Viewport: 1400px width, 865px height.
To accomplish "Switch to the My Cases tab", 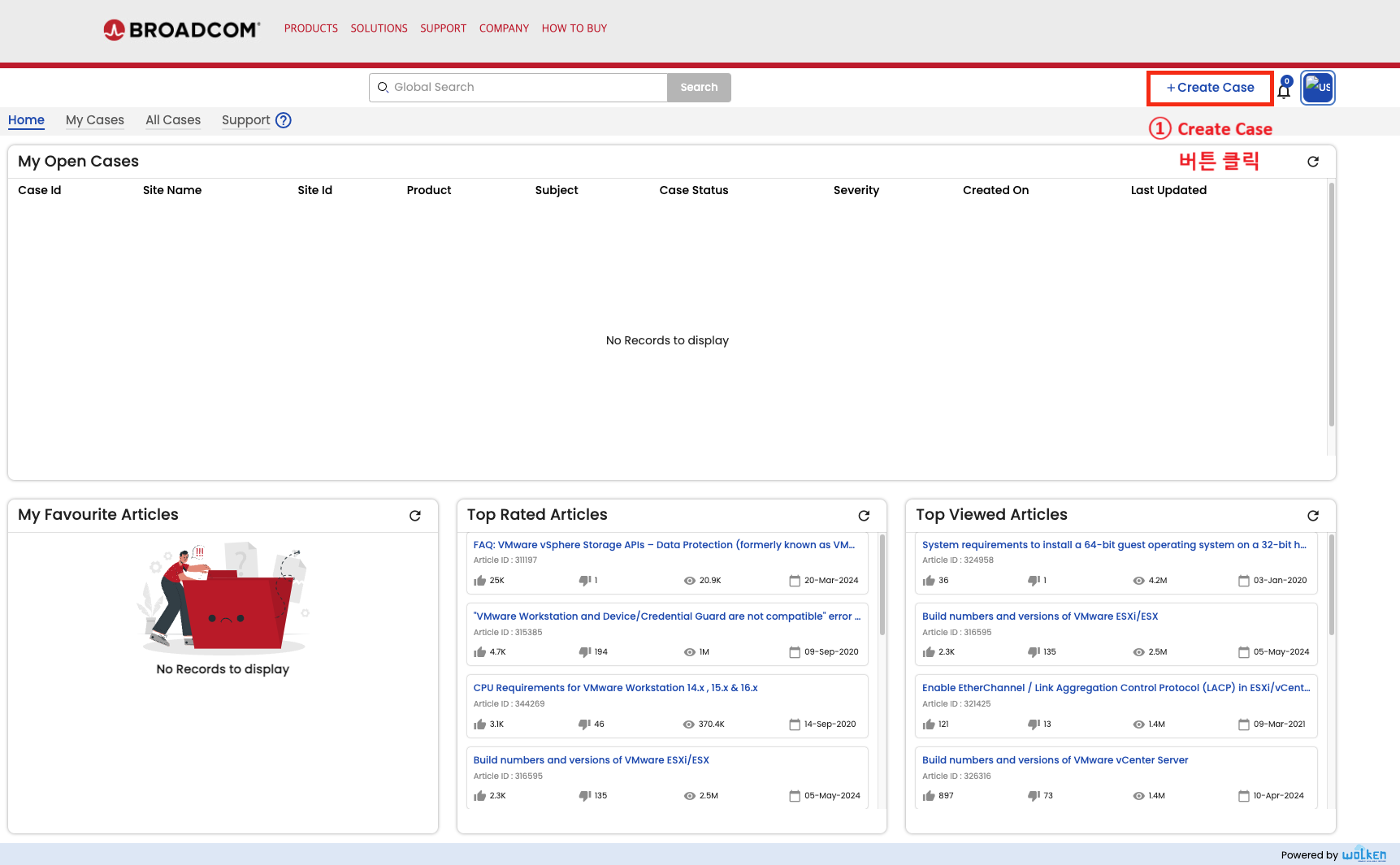I will [95, 120].
